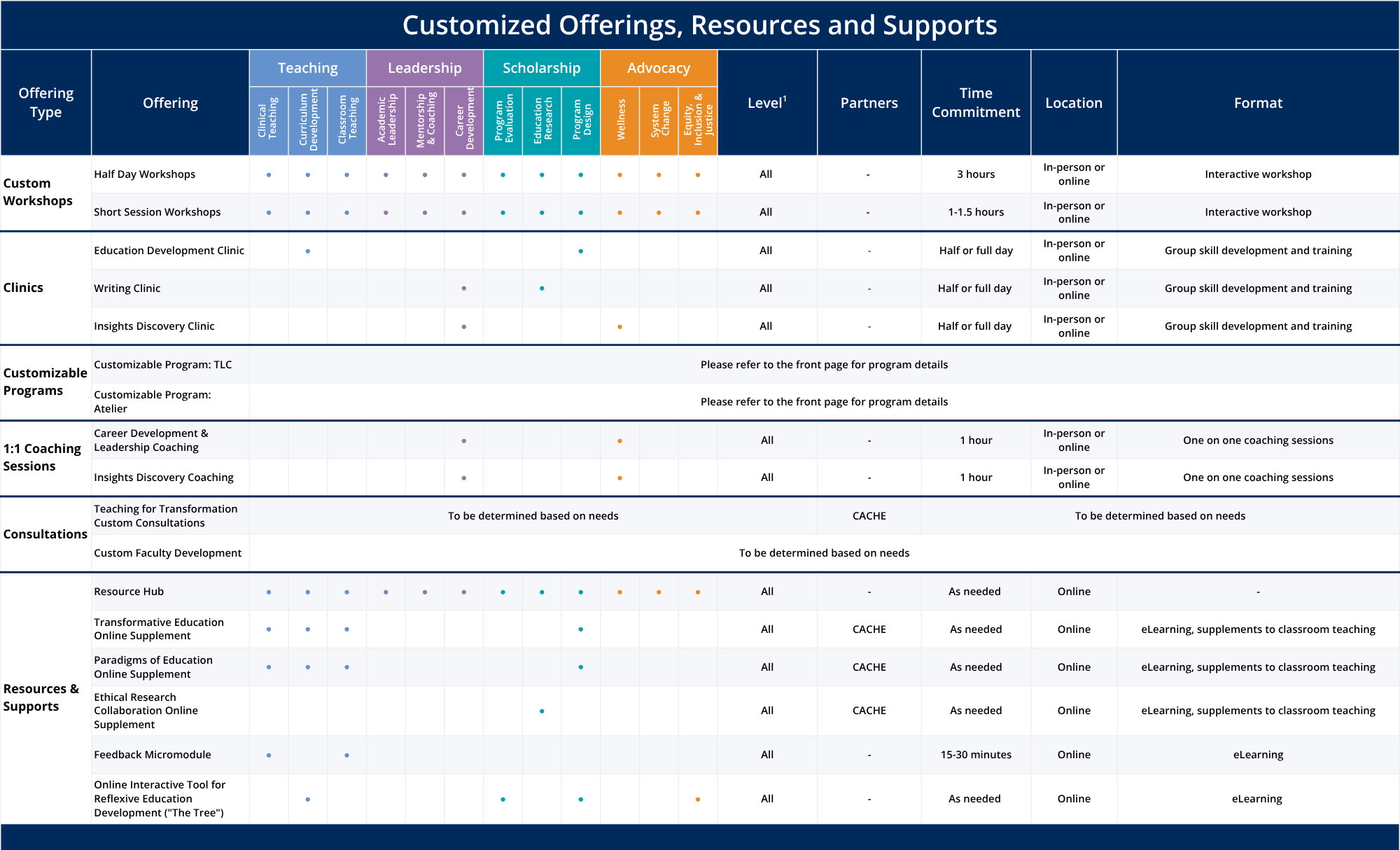Click Ethical Research Collaboration Education Research dot

(x=542, y=711)
